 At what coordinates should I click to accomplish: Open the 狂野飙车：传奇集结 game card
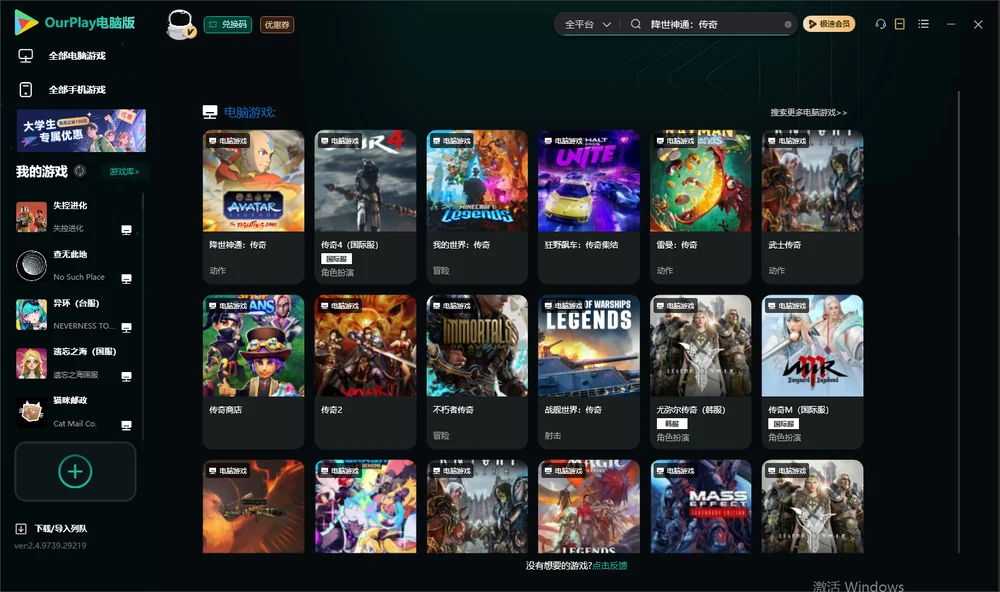click(589, 207)
